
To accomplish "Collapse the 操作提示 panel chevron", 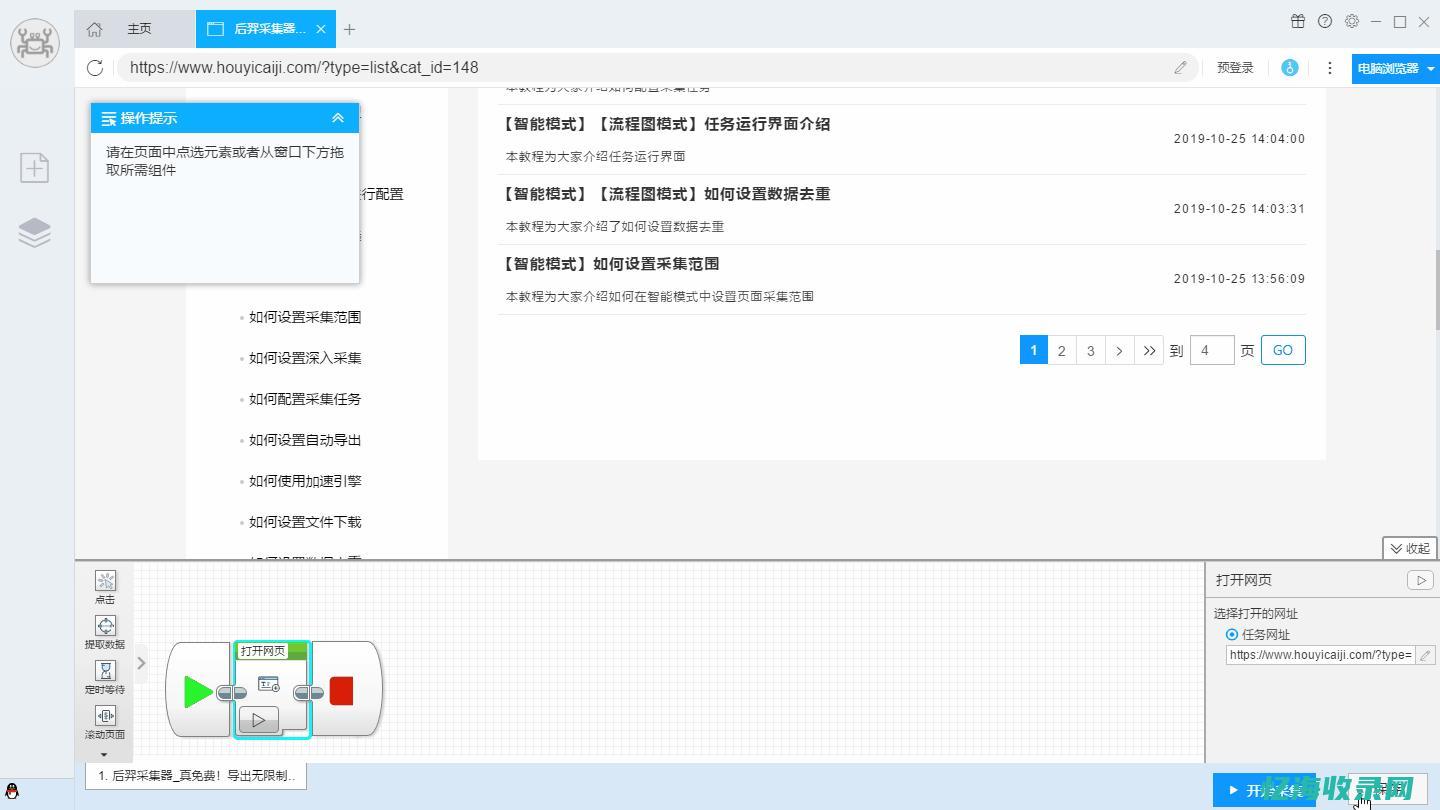I will click(338, 117).
